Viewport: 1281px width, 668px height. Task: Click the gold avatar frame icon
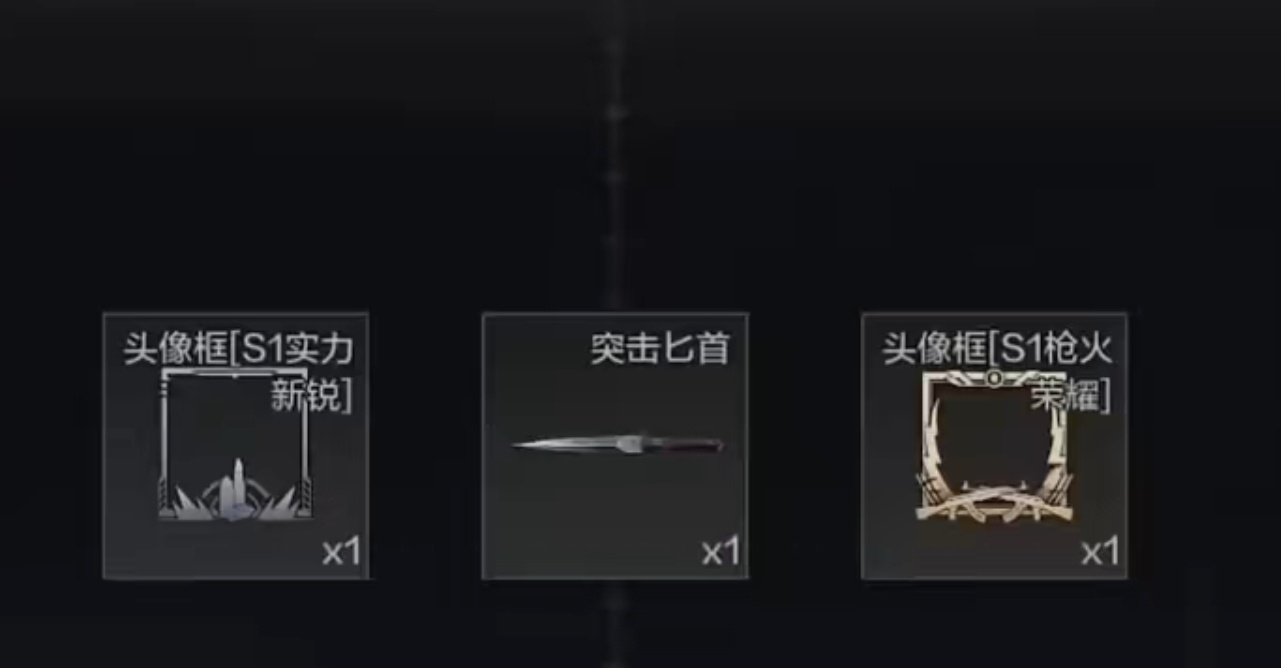pyautogui.click(x=994, y=446)
